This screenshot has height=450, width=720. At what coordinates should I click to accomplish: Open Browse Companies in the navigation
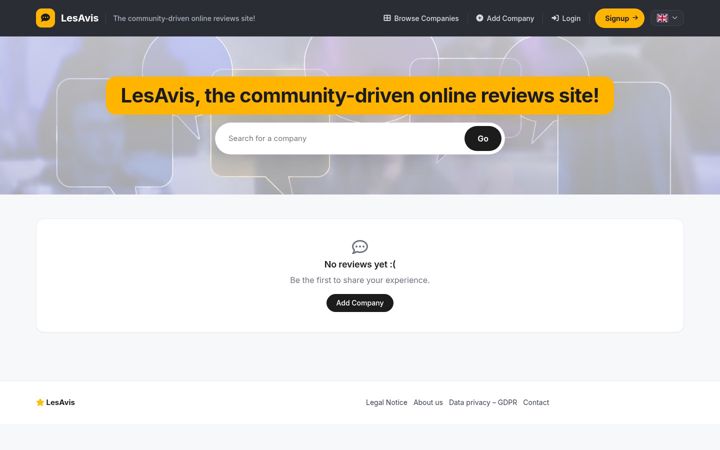(421, 18)
